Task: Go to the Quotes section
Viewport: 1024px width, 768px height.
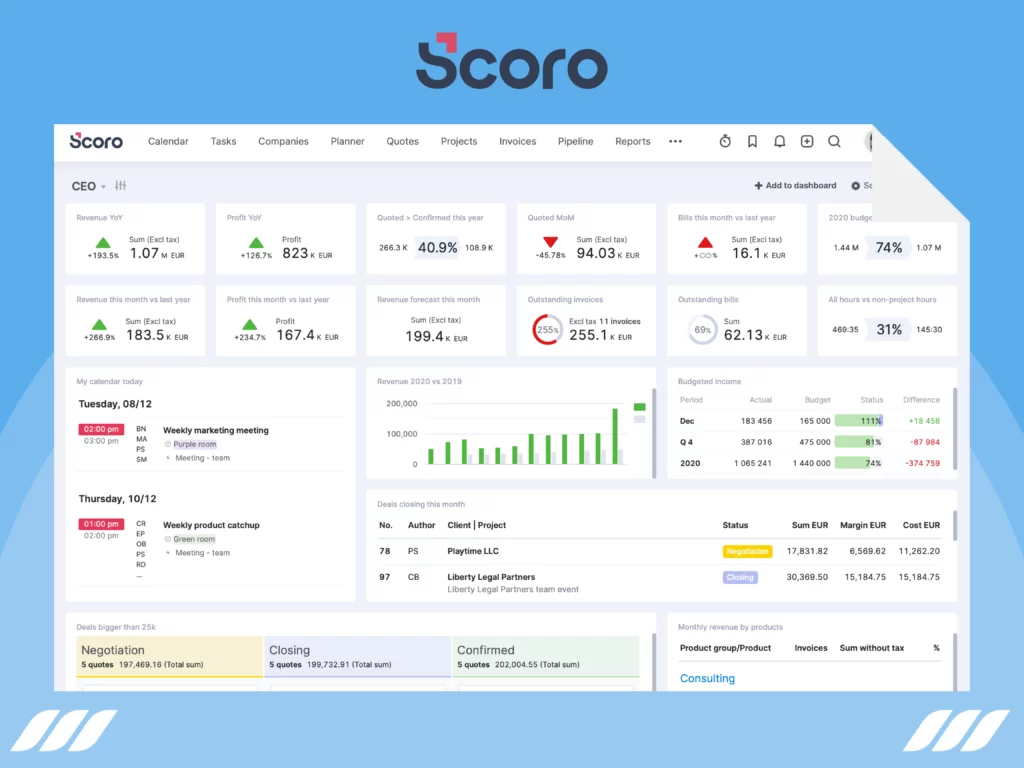Action: pos(402,141)
